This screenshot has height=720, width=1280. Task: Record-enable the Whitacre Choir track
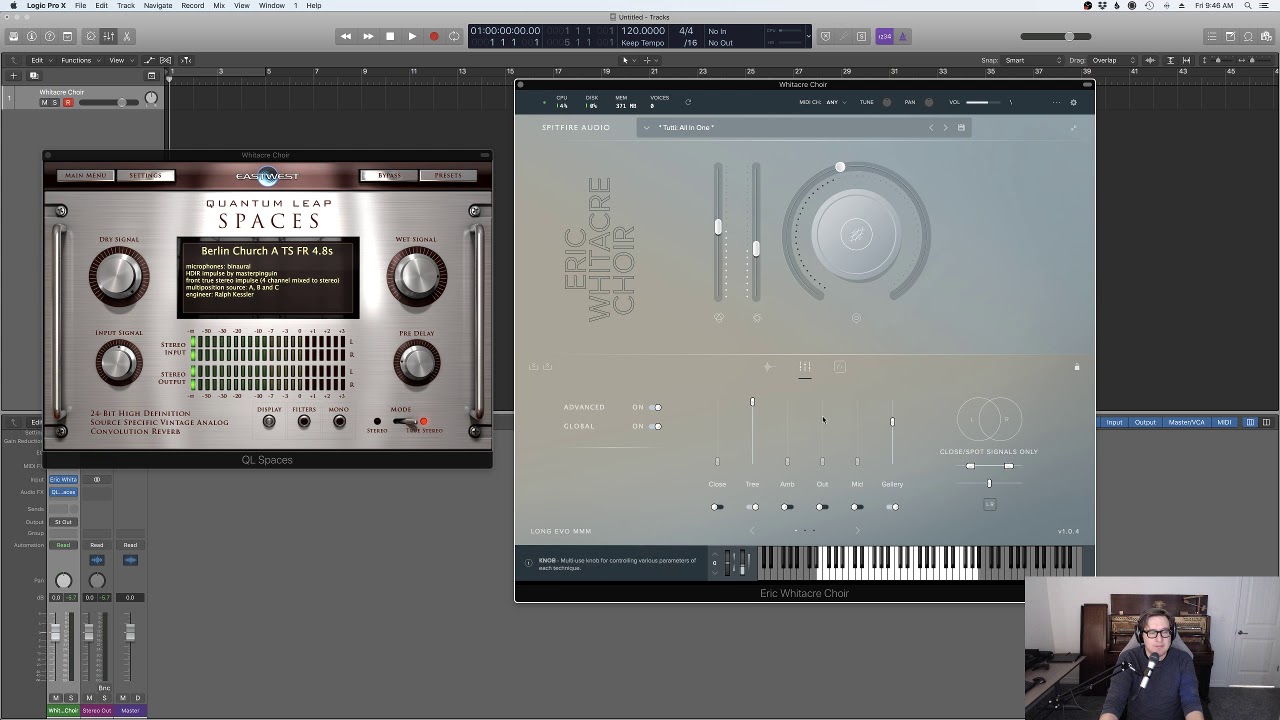click(68, 103)
